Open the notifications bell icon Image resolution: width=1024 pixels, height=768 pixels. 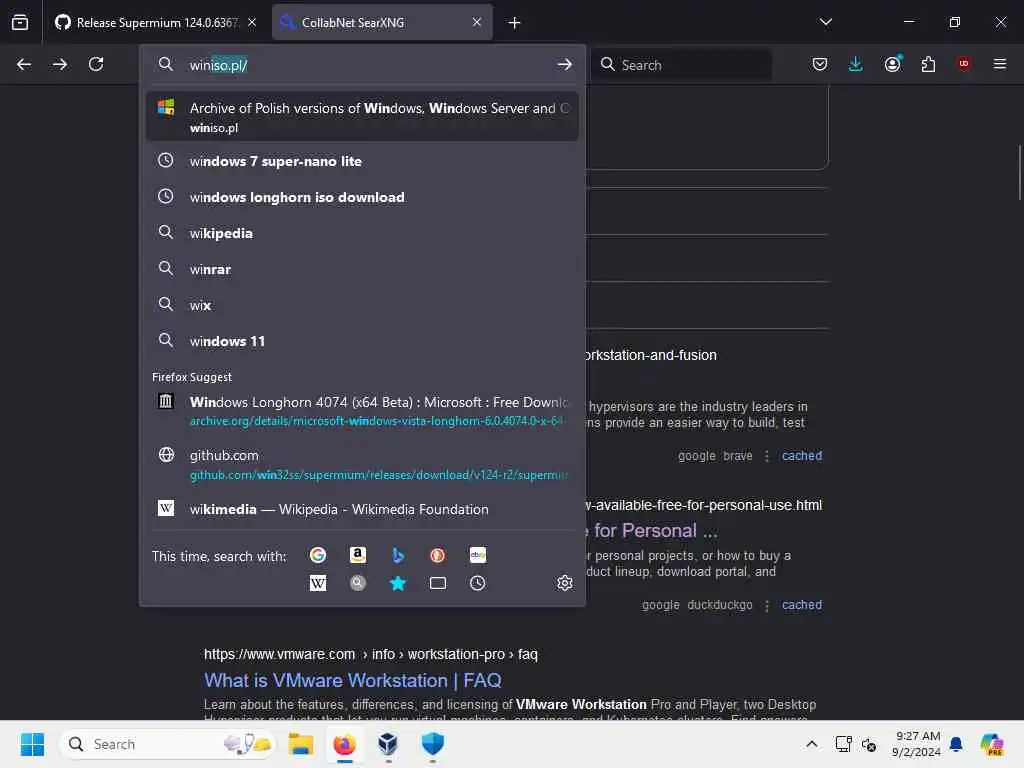(x=956, y=744)
